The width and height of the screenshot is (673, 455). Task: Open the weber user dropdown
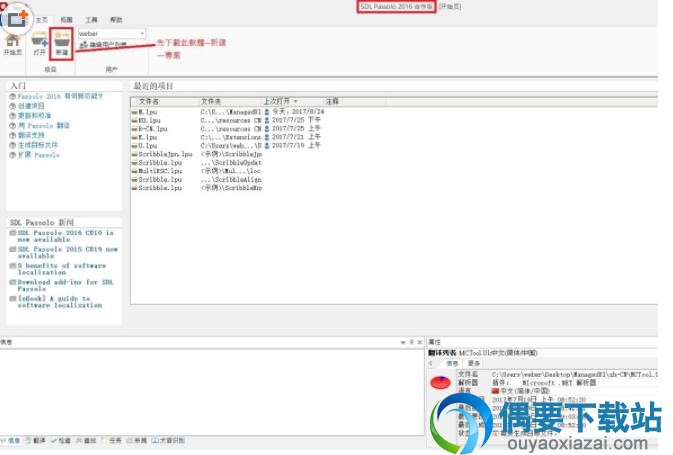click(142, 33)
